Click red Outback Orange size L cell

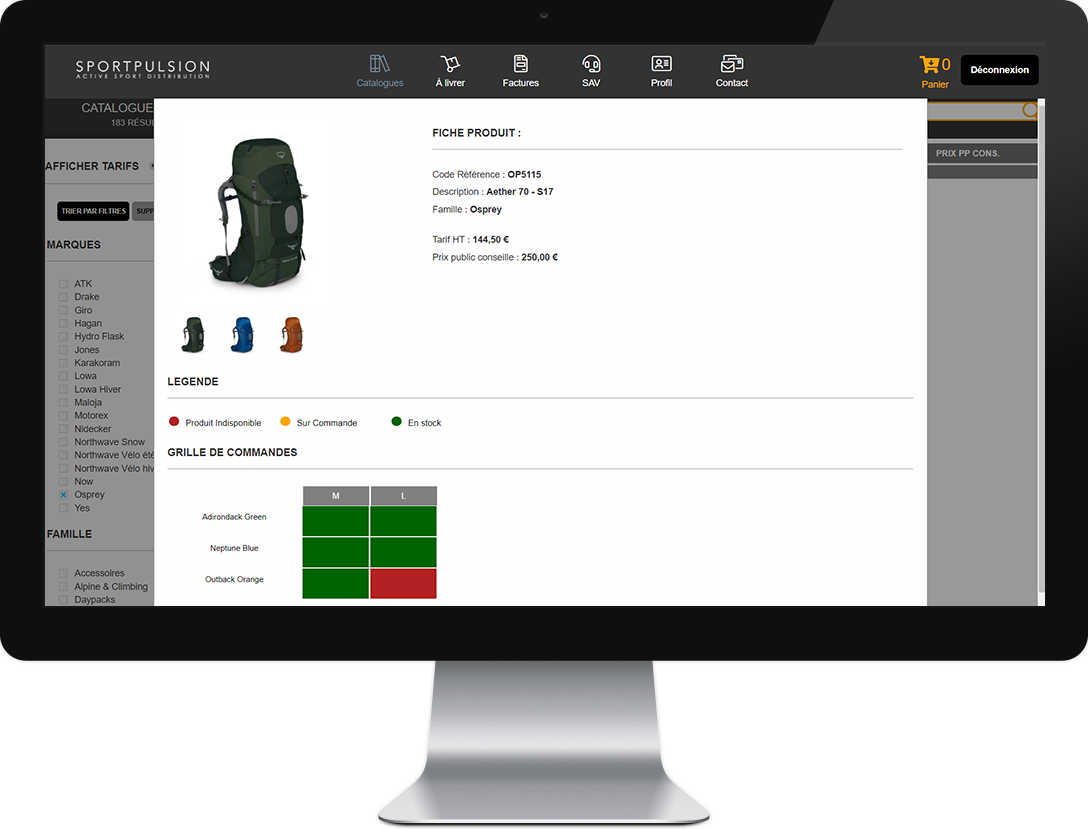pos(404,583)
